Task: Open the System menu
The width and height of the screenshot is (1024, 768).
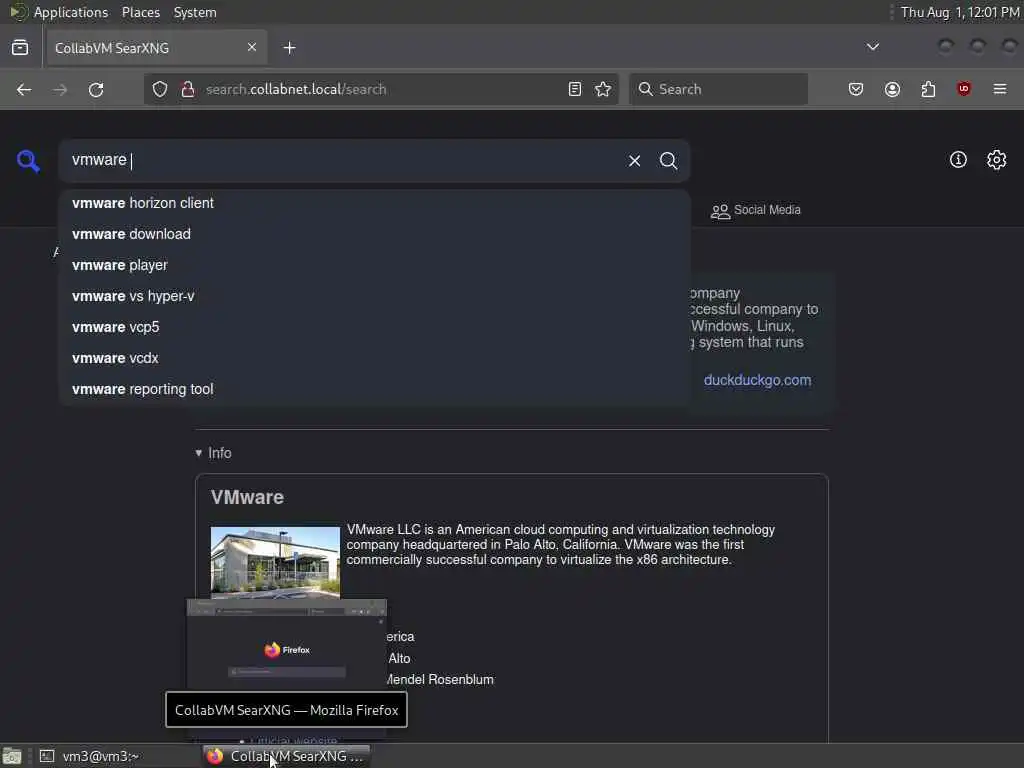Action: click(x=195, y=12)
